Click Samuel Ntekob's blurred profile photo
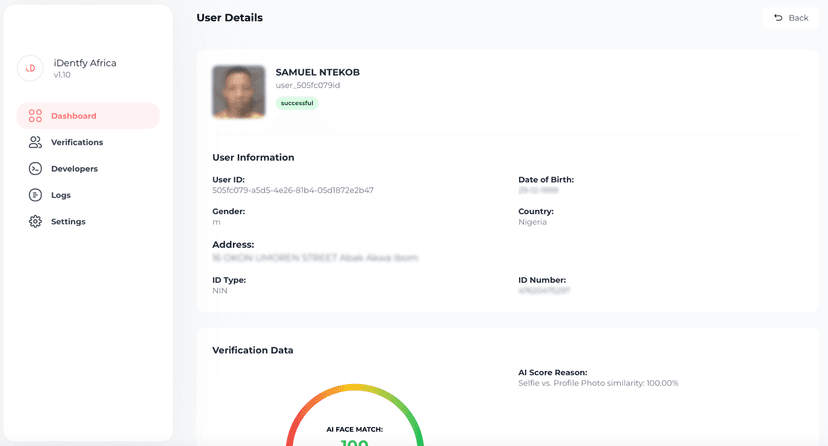The height and width of the screenshot is (446, 828). point(239,92)
